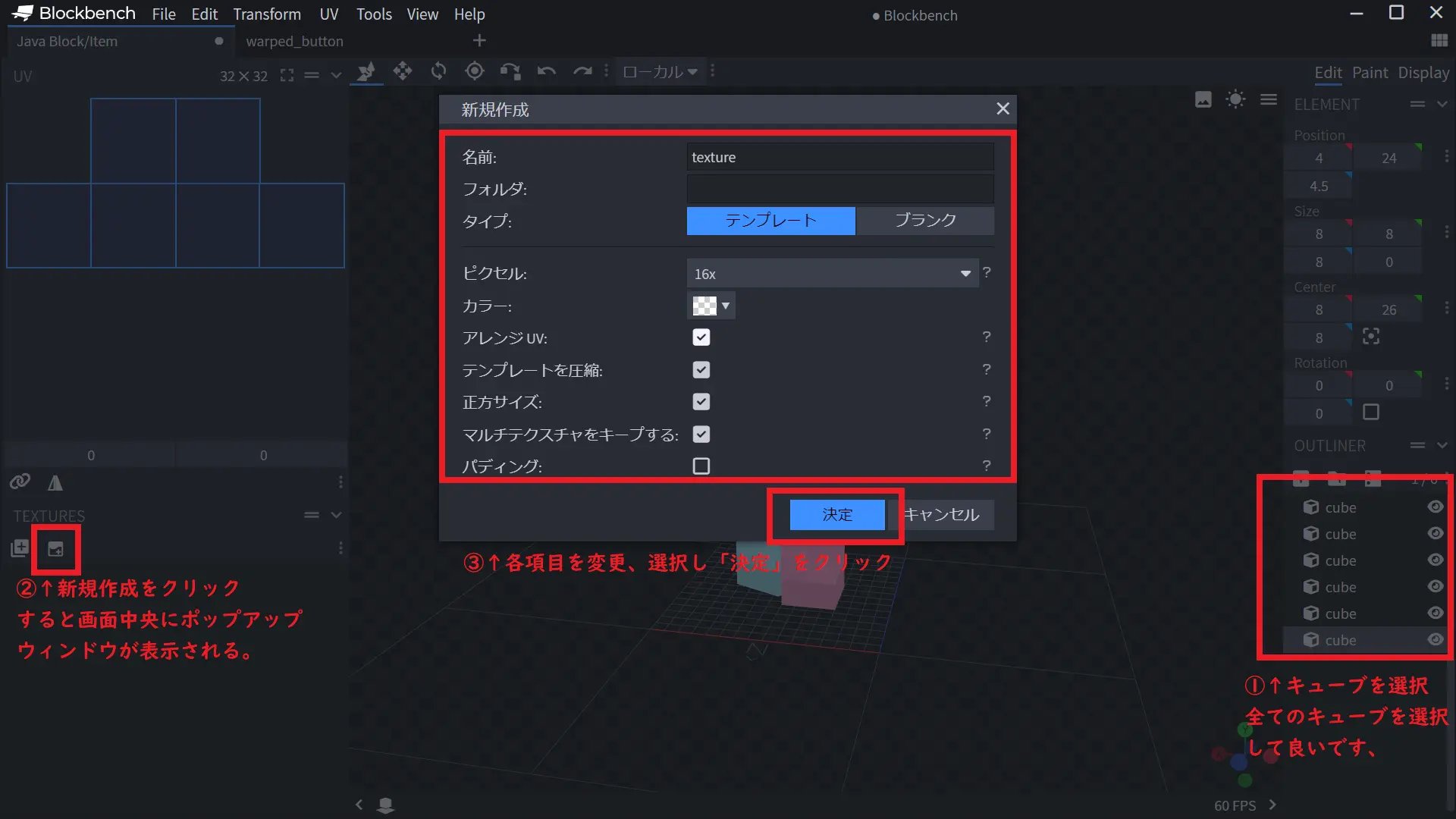
Task: Click the Undo arrow icon
Action: pyautogui.click(x=546, y=71)
